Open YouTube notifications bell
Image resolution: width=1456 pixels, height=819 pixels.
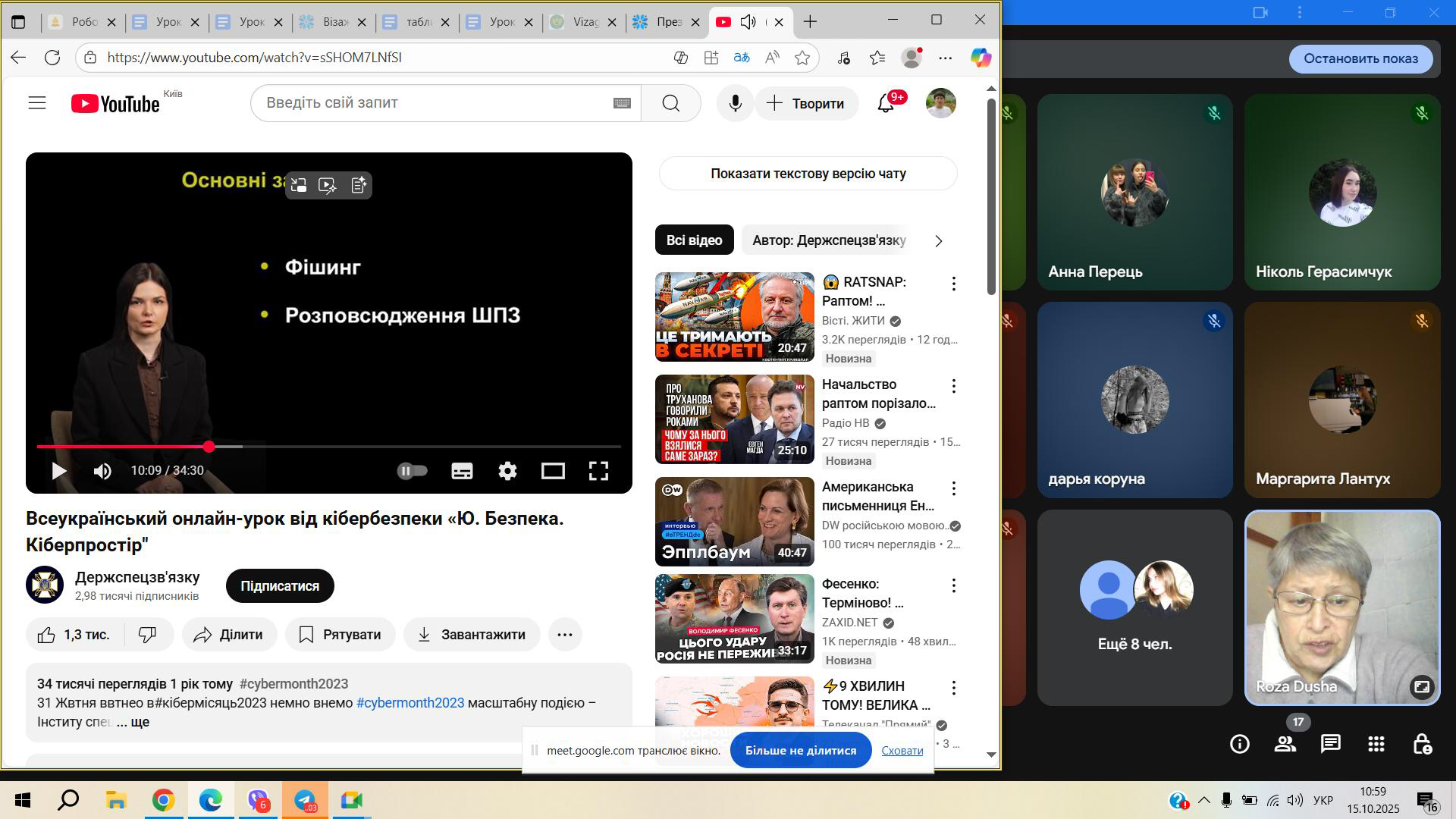pos(886,104)
